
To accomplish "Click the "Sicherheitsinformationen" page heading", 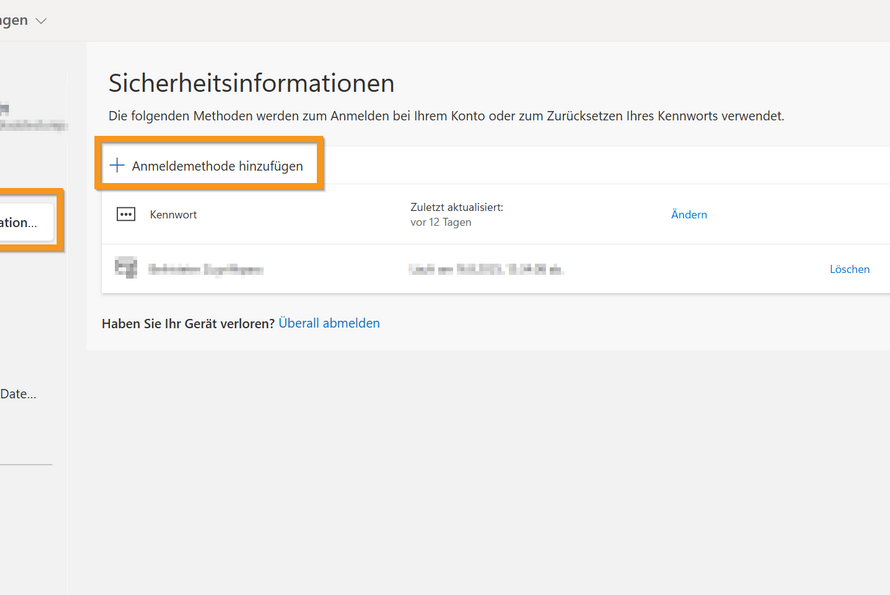I will tap(247, 83).
